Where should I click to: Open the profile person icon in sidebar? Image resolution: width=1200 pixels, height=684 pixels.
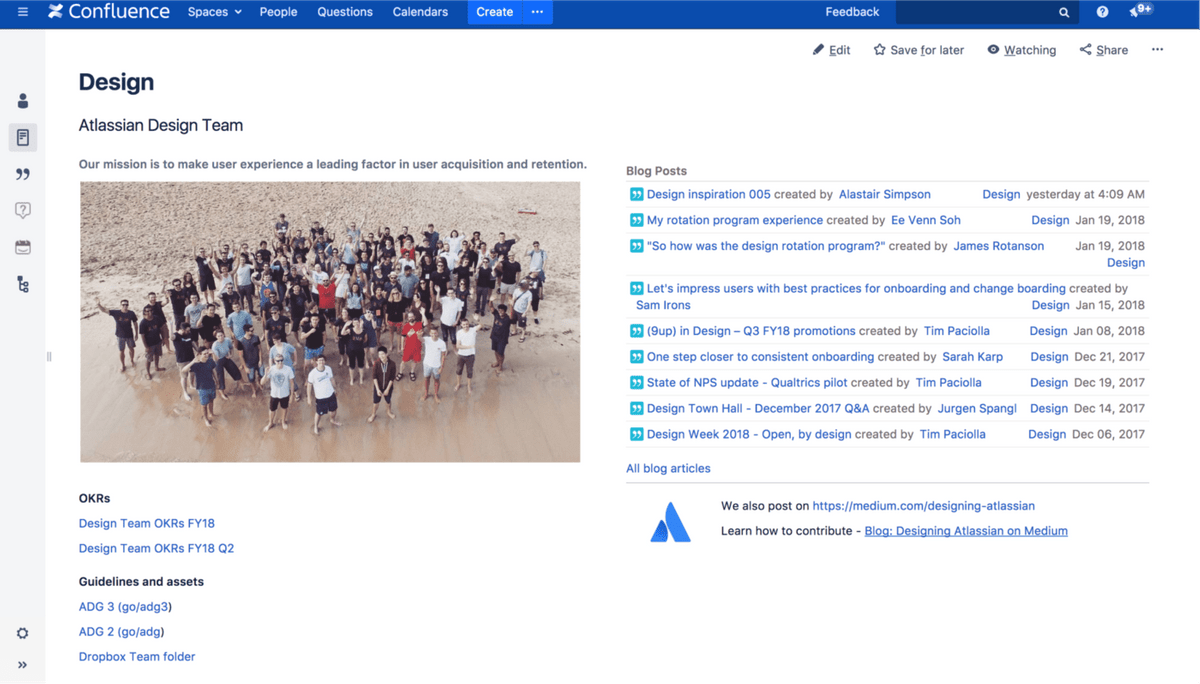point(23,101)
